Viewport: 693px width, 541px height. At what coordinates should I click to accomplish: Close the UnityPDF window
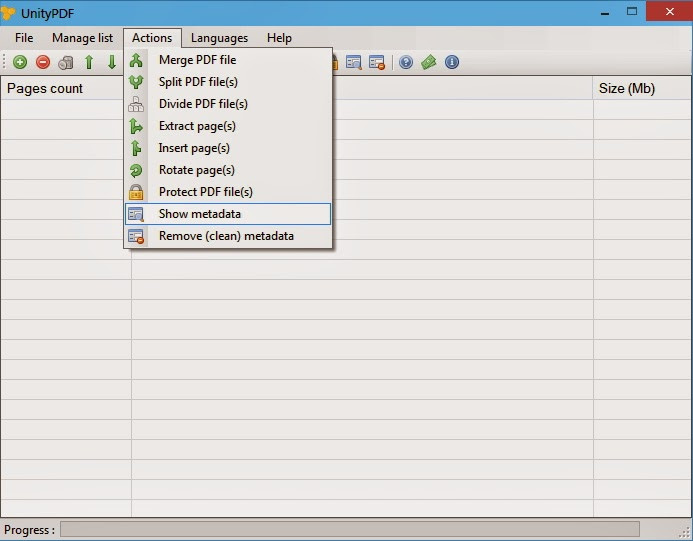coord(669,11)
